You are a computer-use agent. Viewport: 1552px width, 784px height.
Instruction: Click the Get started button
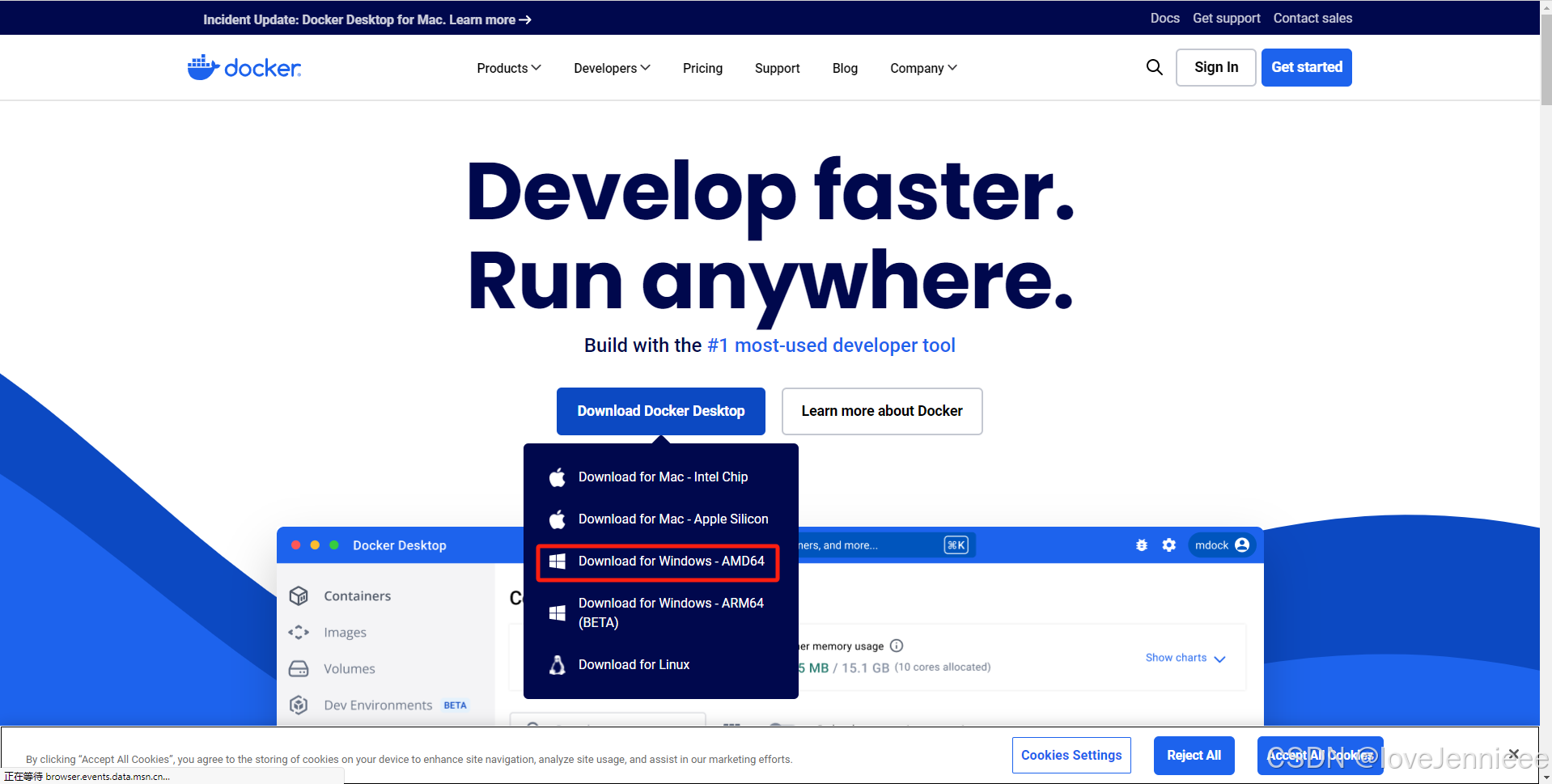[1306, 67]
